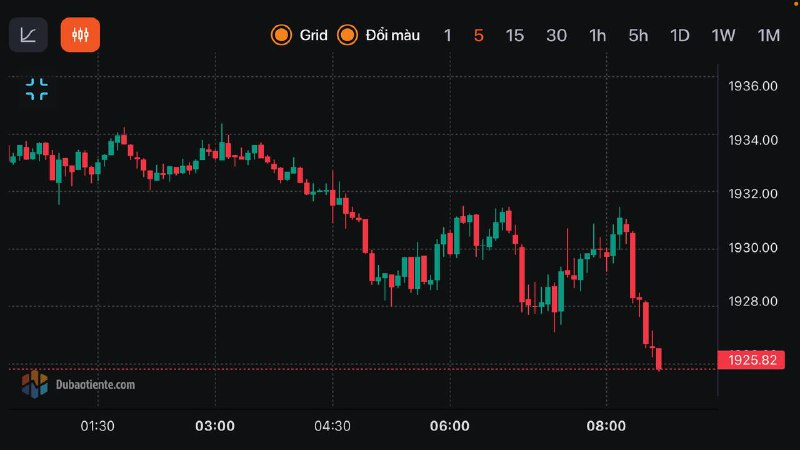Click the Dubaotiente.com logo icon

[35, 383]
